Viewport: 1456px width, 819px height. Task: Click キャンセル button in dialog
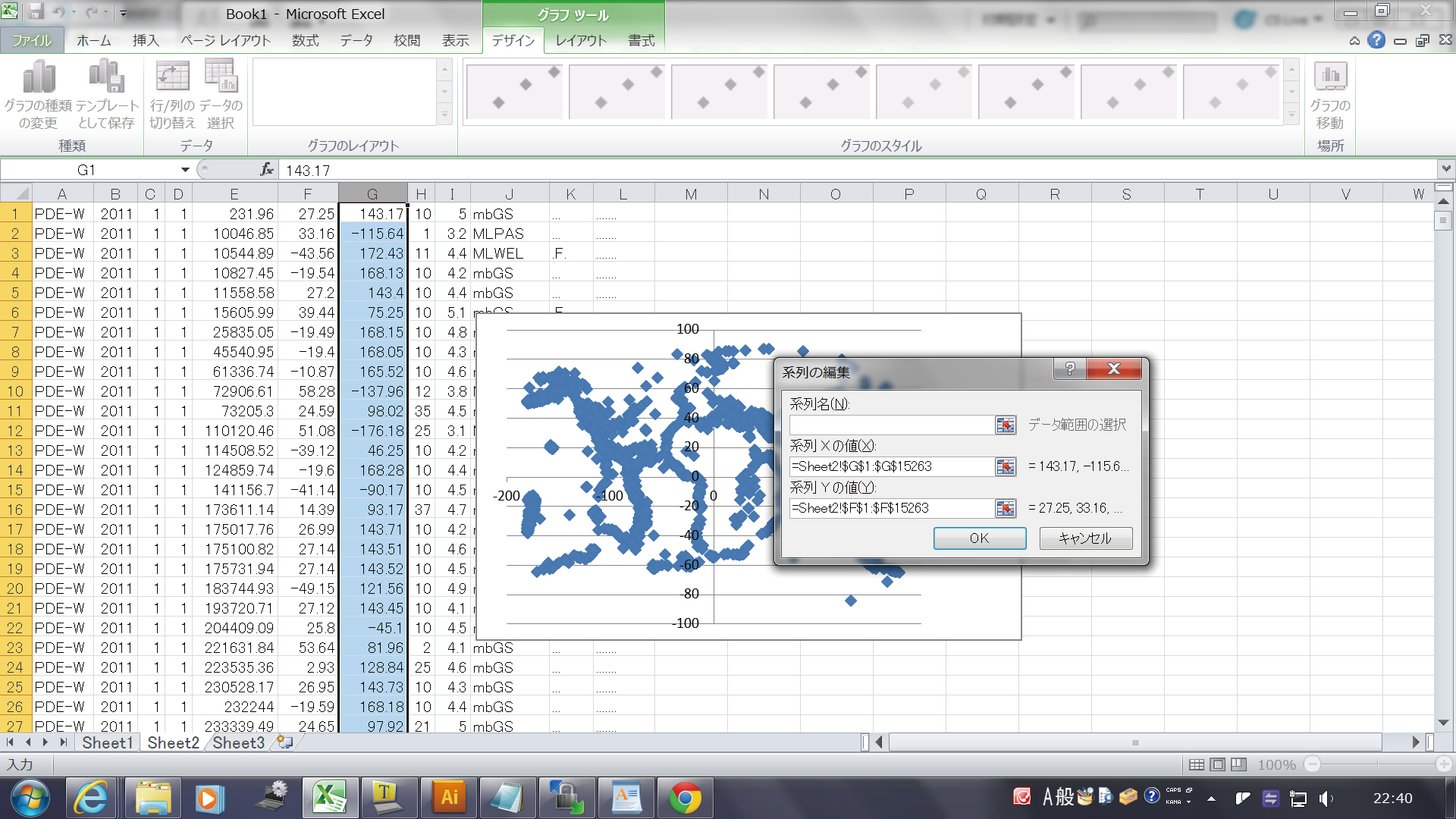[x=1085, y=538]
